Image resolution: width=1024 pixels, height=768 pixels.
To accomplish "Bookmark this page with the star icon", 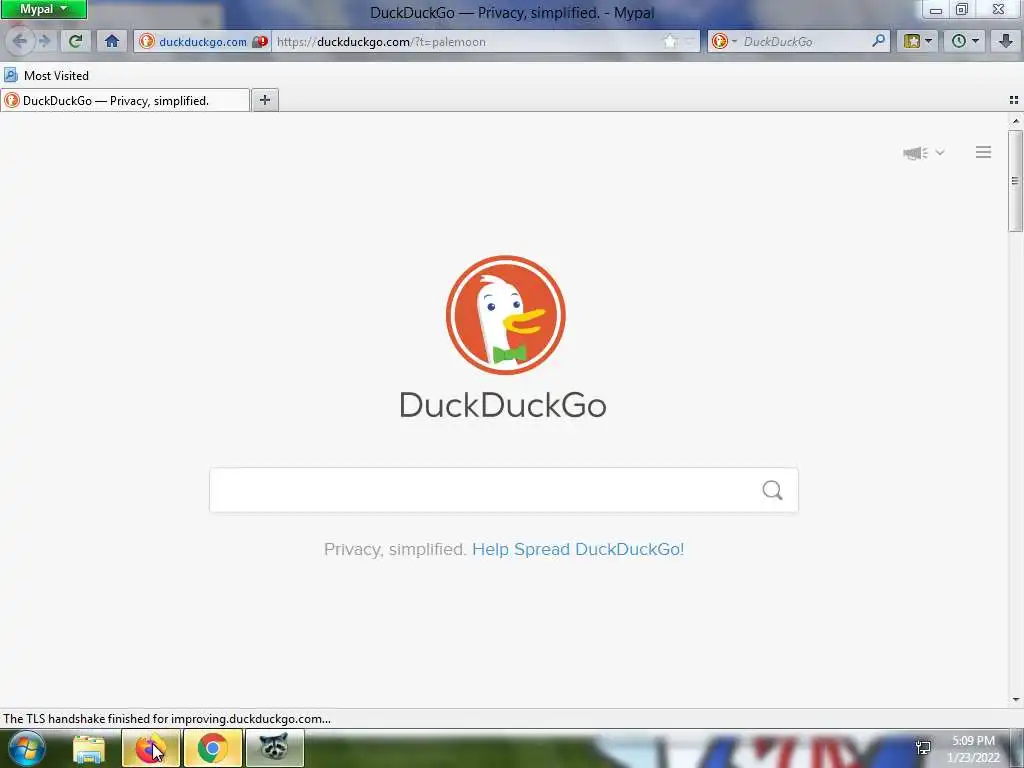I will [x=671, y=42].
